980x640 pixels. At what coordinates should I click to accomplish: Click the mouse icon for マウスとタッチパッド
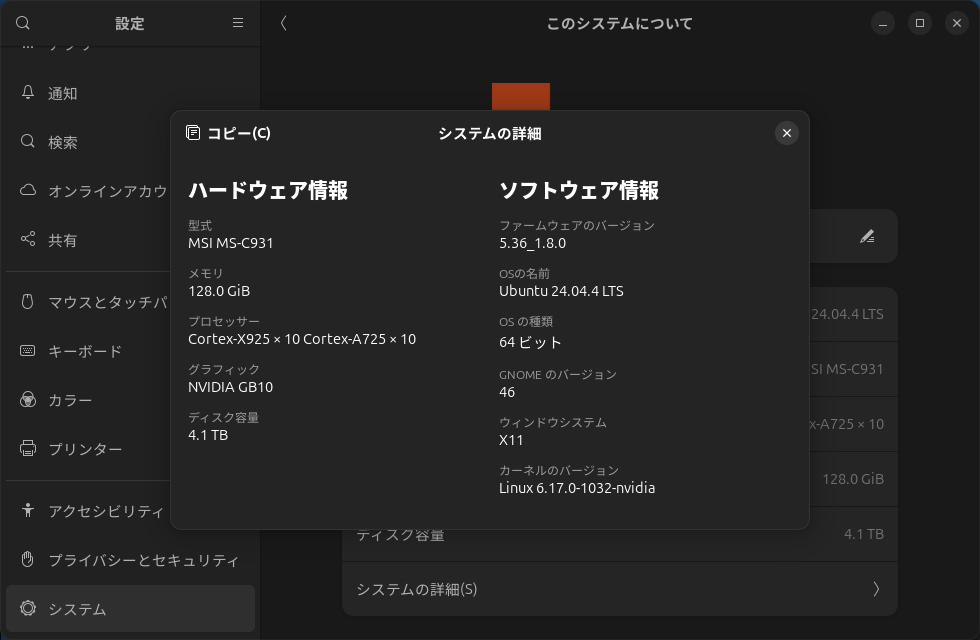coord(28,302)
